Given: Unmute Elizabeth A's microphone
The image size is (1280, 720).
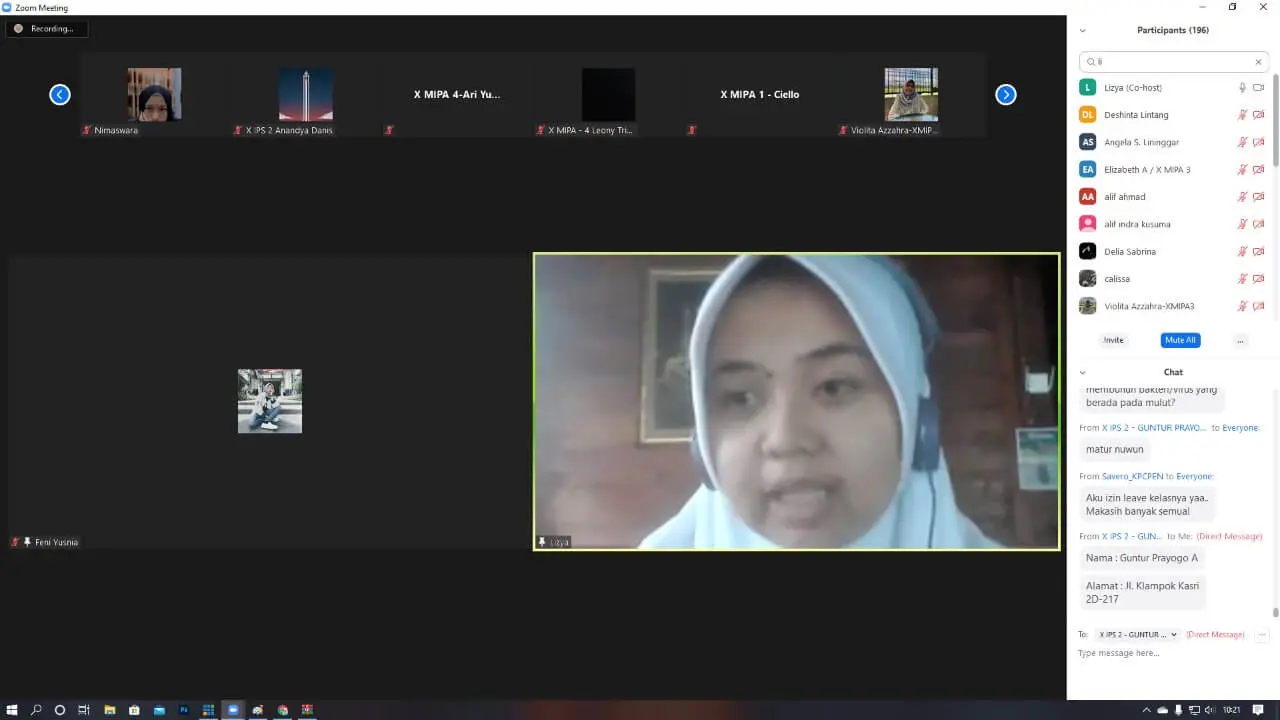Looking at the screenshot, I should click(1242, 170).
